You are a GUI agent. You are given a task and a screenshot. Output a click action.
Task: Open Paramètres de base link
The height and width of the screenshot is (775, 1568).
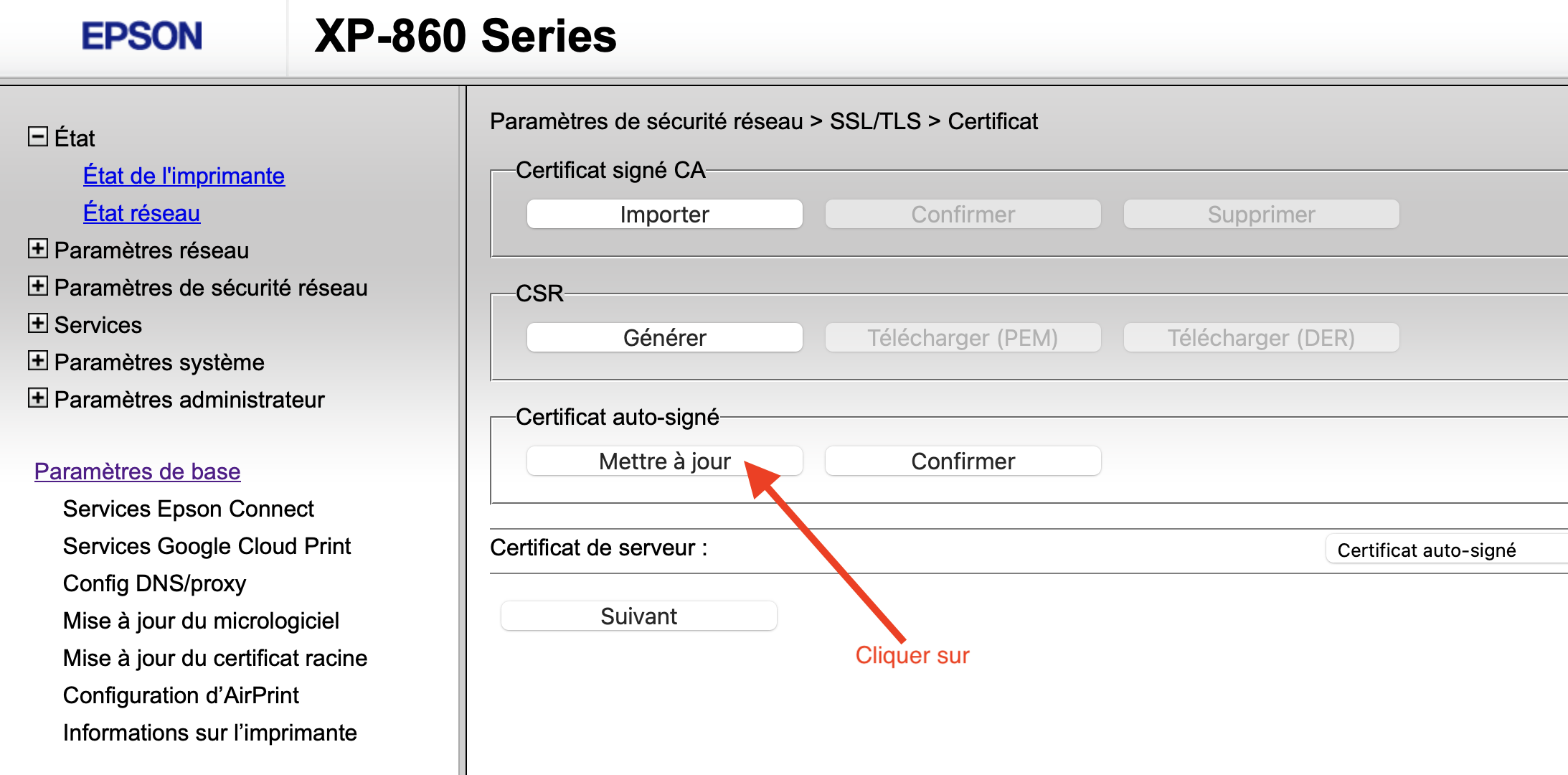[x=137, y=471]
